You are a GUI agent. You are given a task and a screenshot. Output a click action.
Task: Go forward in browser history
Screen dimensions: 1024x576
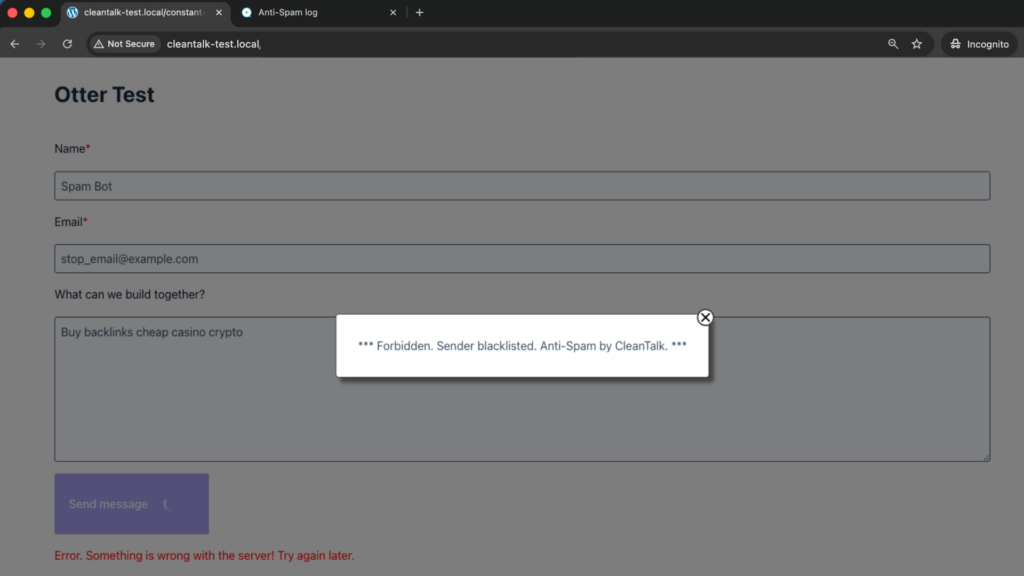click(x=40, y=44)
